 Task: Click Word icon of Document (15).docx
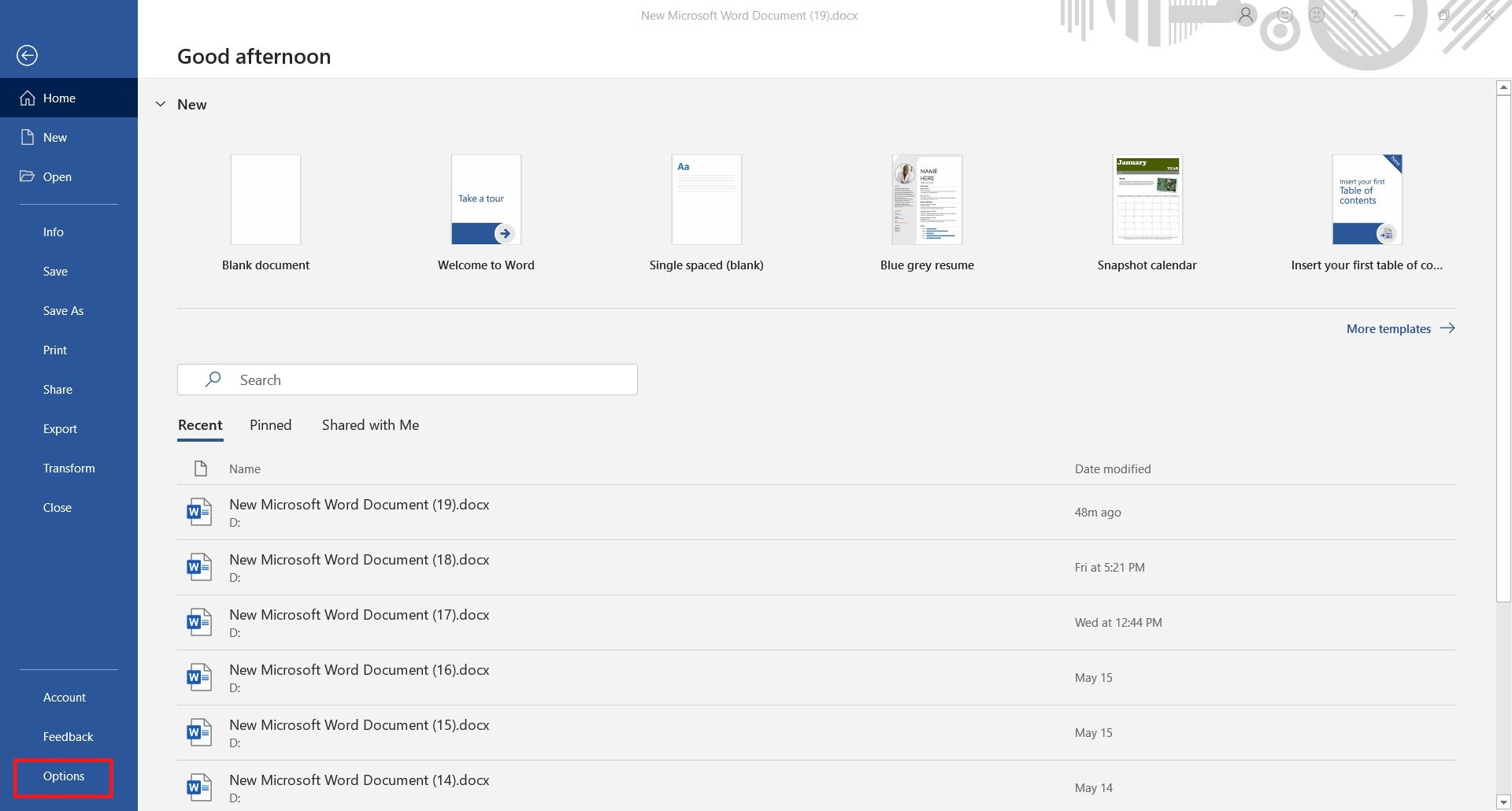point(198,732)
